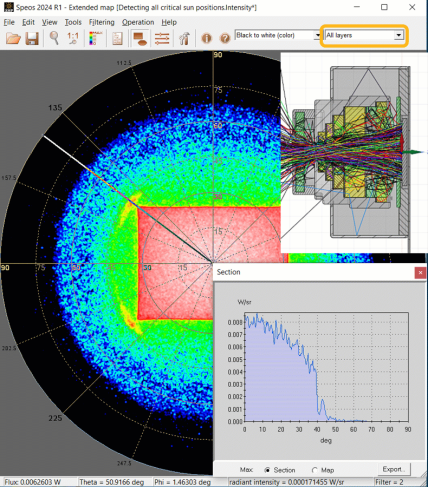
Task: Select the Map radio button
Action: pyautogui.click(x=314, y=470)
